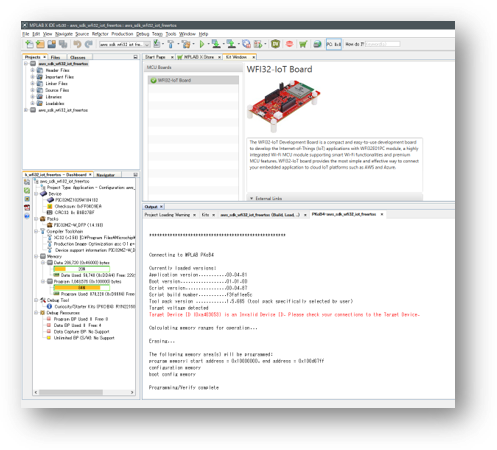The height and width of the screenshot is (450, 497).
Task: Close the Kit Window tab
Action: [253, 57]
